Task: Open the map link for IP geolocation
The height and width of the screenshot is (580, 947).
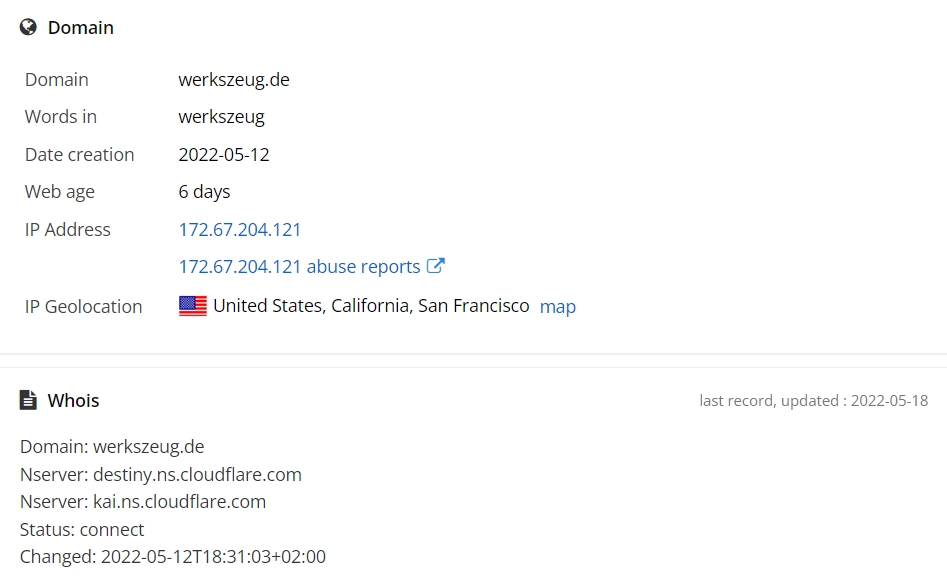Action: [x=557, y=307]
